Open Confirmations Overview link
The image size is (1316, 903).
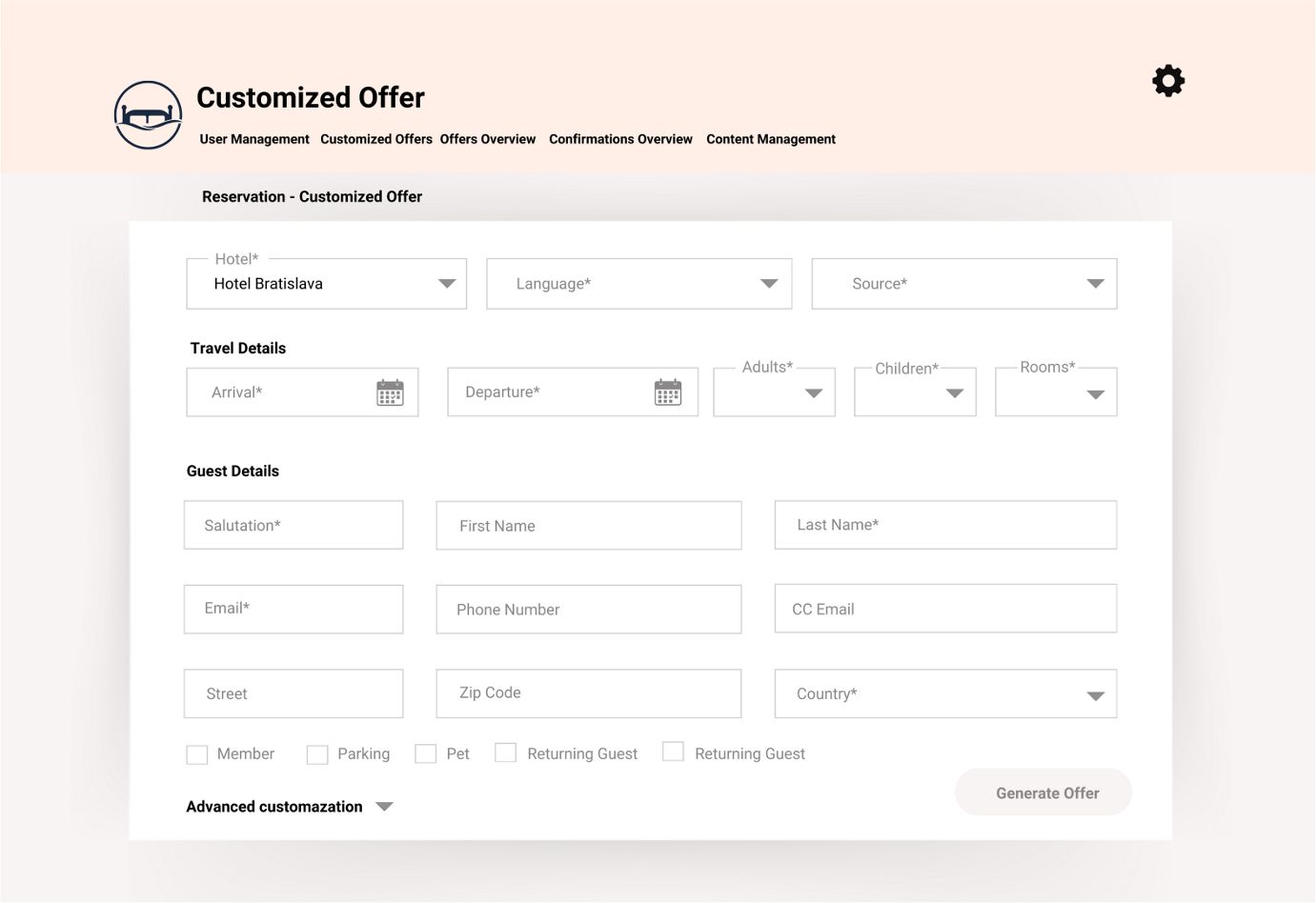620,139
